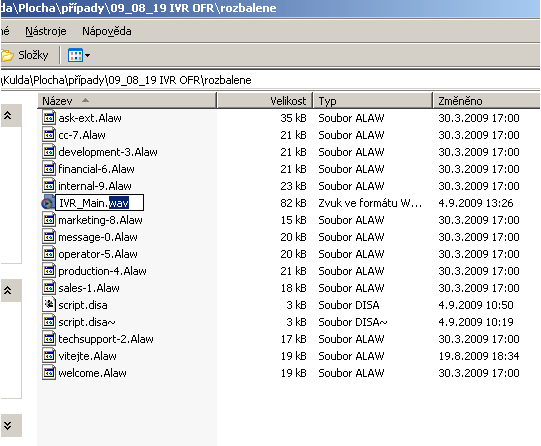541x446 pixels.
Task: Sort files by Změněno column header
Action: tap(486, 101)
